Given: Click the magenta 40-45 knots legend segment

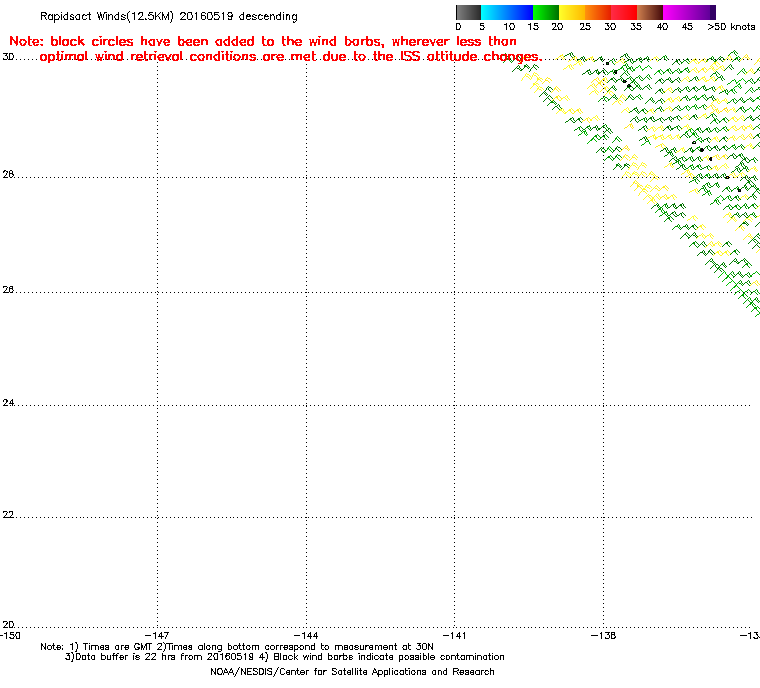Looking at the screenshot, I should [676, 12].
